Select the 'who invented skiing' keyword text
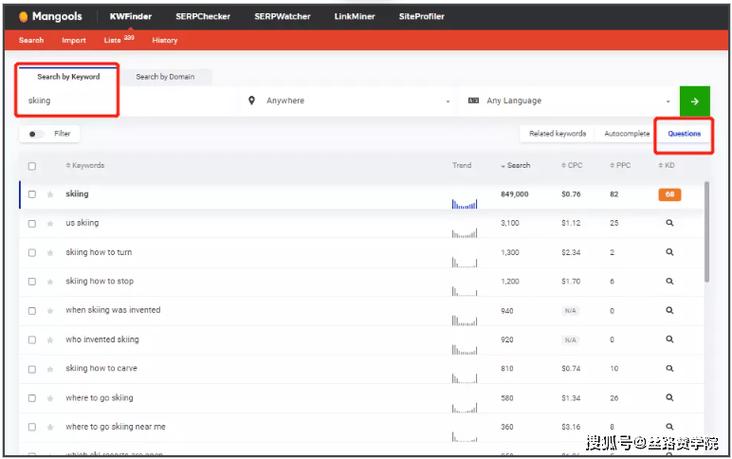732x459 pixels. point(102,339)
